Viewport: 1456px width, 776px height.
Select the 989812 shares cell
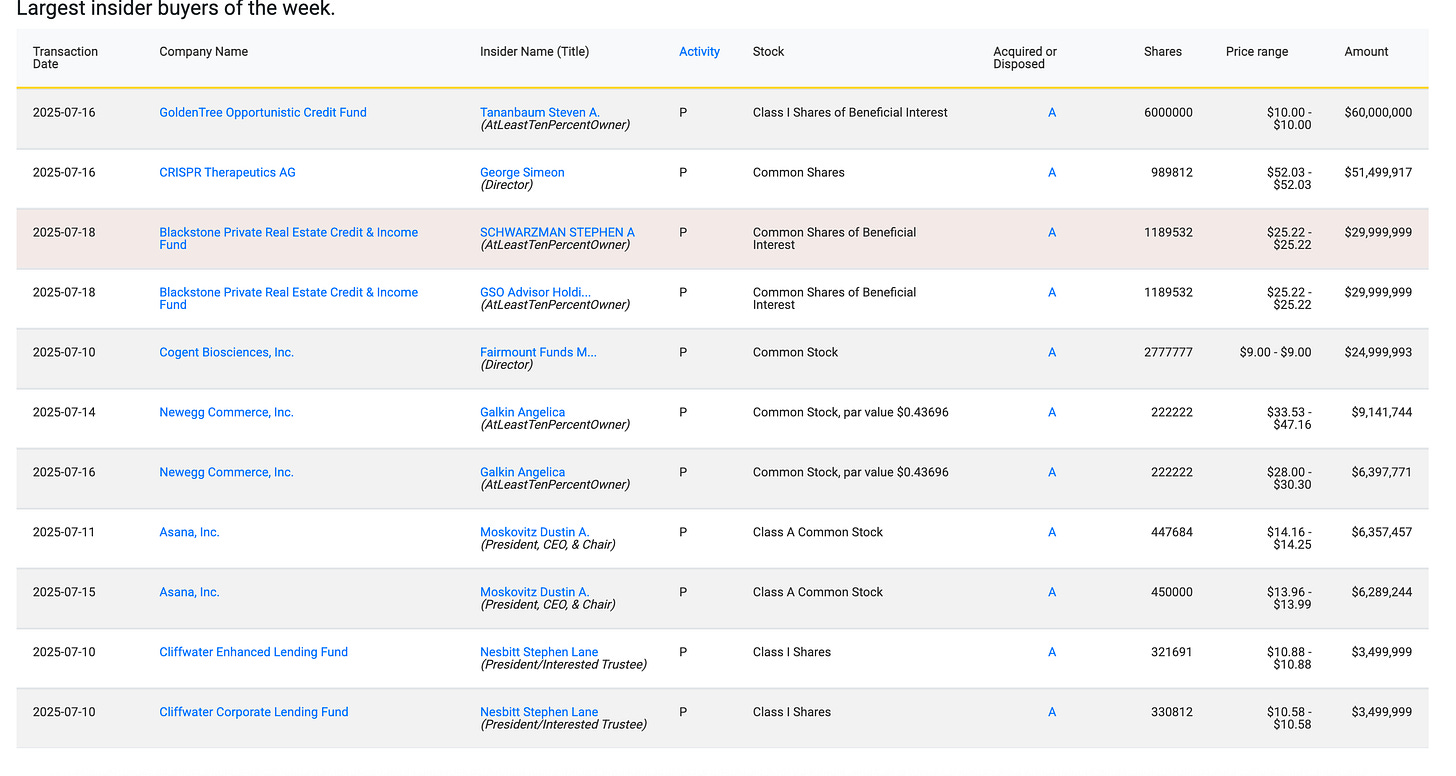[1172, 173]
